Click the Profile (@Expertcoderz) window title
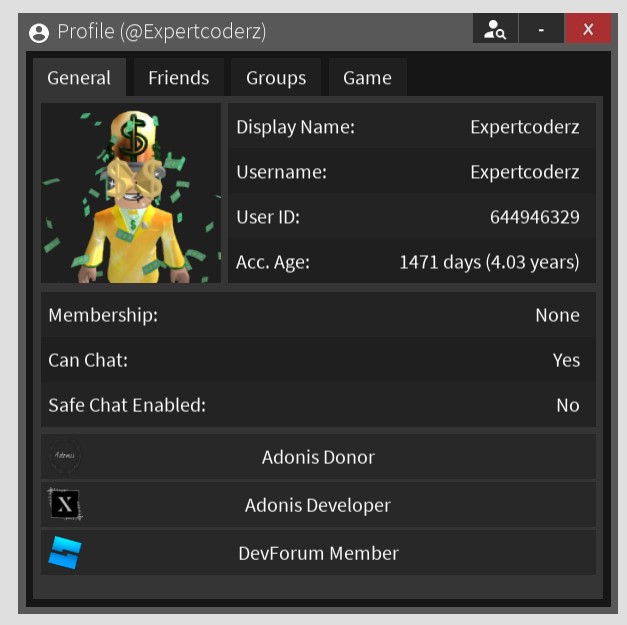627x625 pixels. [162, 32]
